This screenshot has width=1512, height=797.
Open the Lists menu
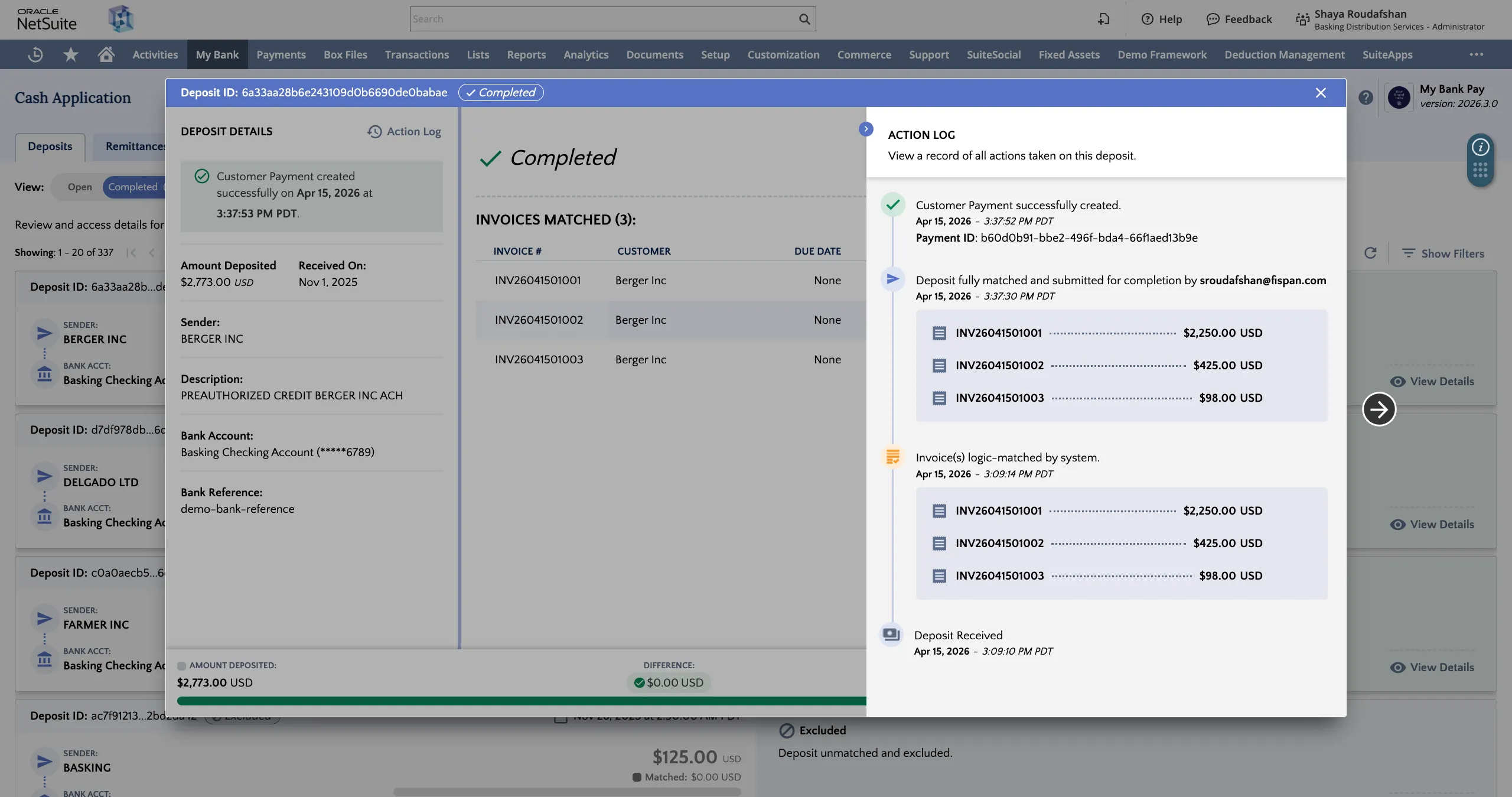pyautogui.click(x=478, y=54)
